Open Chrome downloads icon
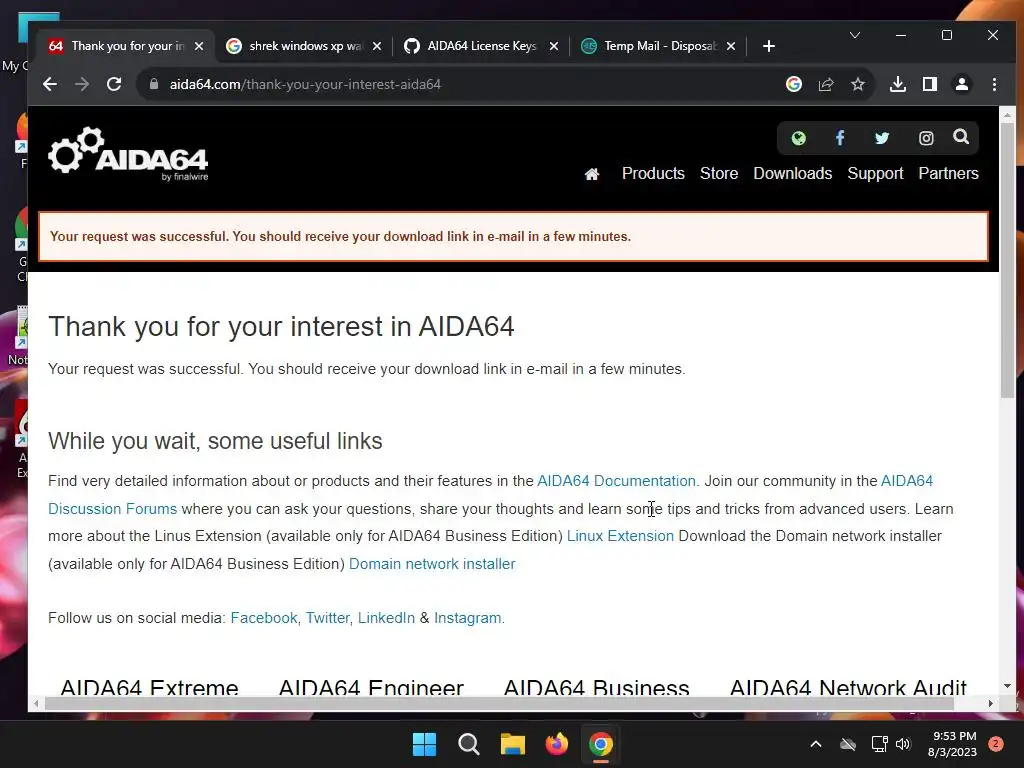Image resolution: width=1024 pixels, height=768 pixels. (x=898, y=84)
